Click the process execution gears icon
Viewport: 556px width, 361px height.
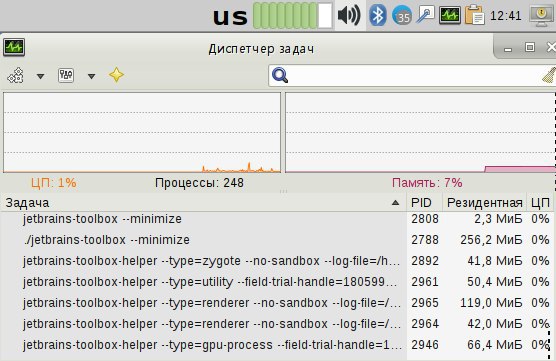[16, 75]
